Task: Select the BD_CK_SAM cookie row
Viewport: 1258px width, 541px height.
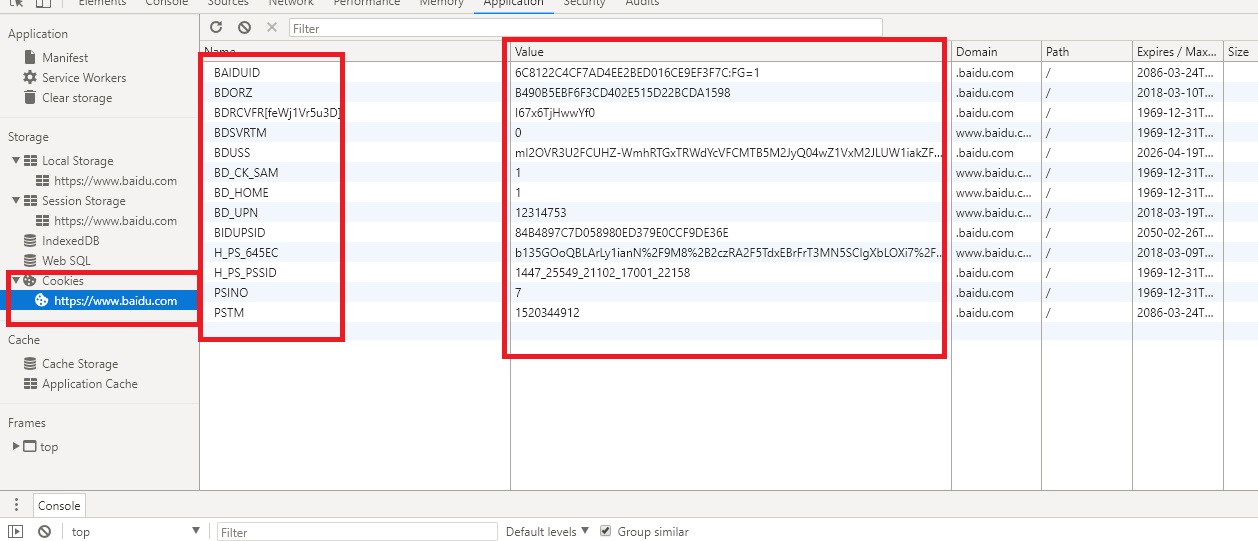Action: click(x=728, y=173)
